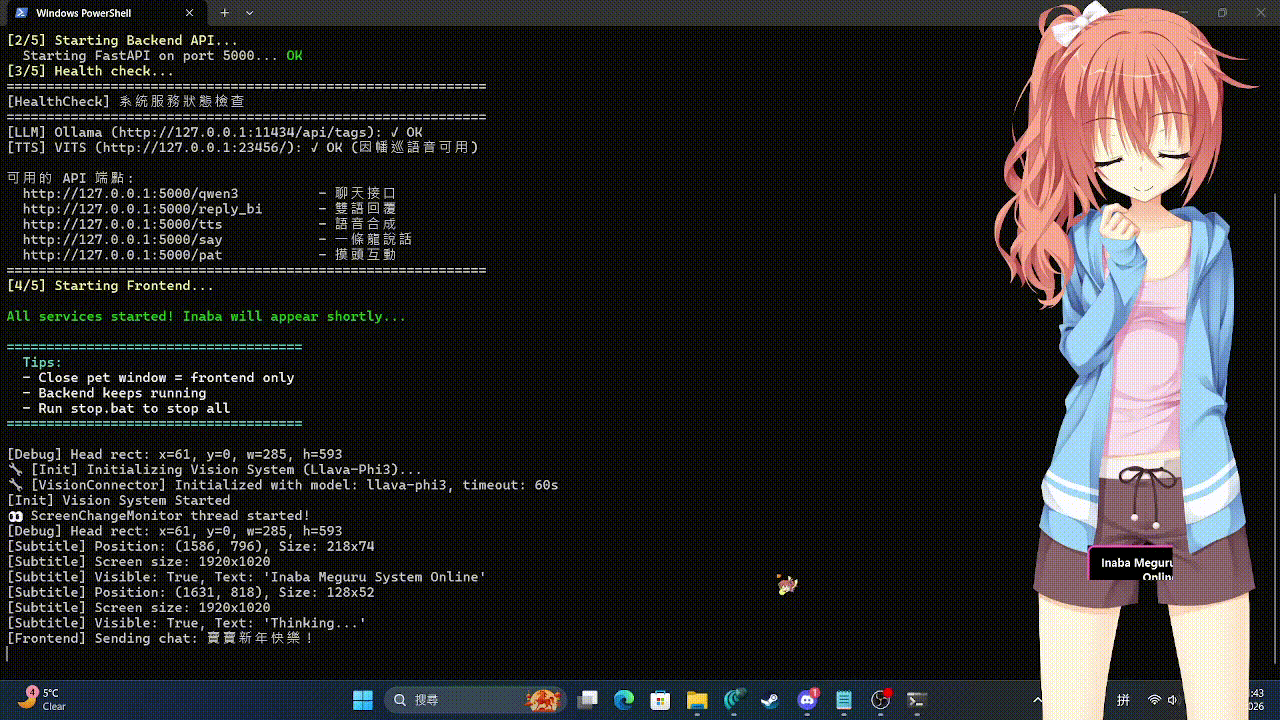
Task: Click the http://127.0.0.1:5000/qwen3 endpoint URL
Action: (130, 193)
